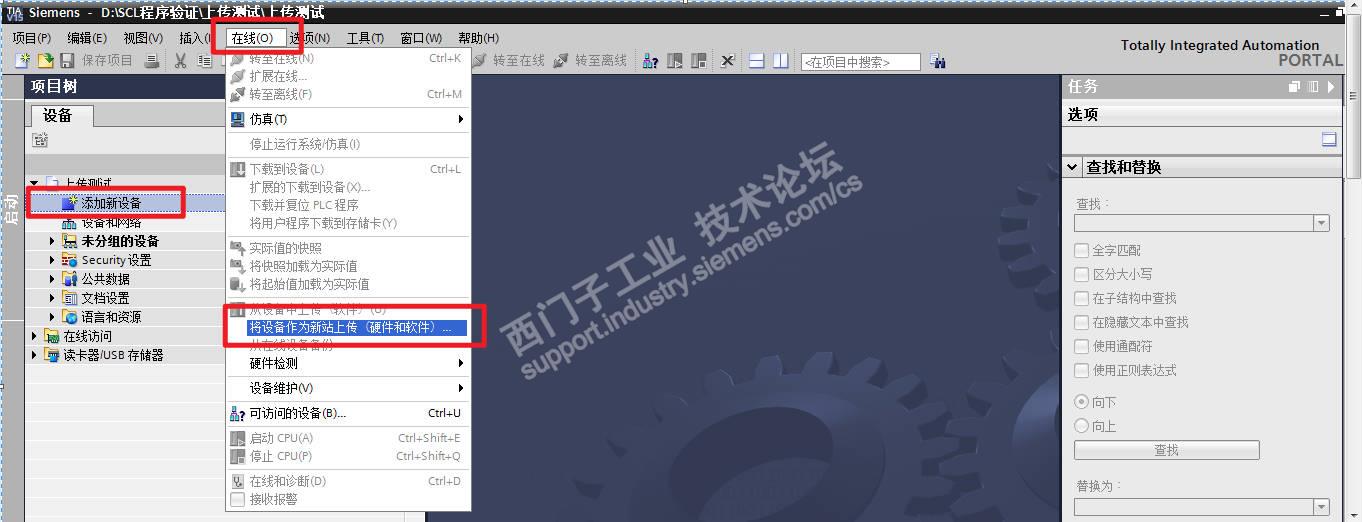Click the 选项 panel header
This screenshot has height=522, width=1362.
(1201, 115)
